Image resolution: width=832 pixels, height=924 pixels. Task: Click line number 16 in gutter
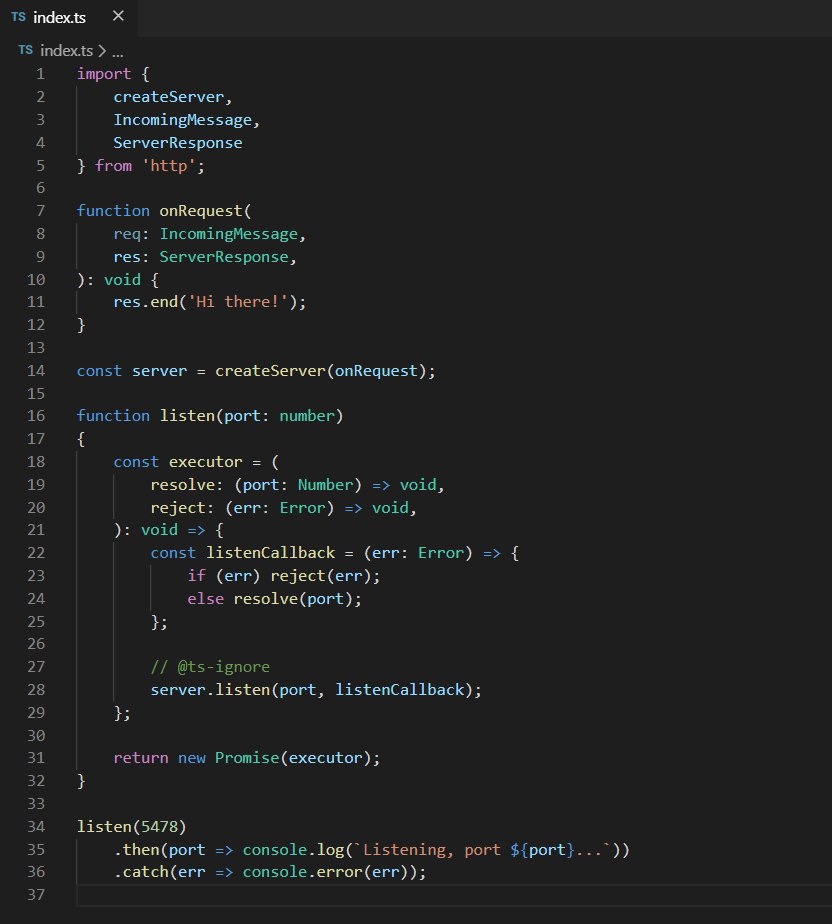pyautogui.click(x=36, y=416)
